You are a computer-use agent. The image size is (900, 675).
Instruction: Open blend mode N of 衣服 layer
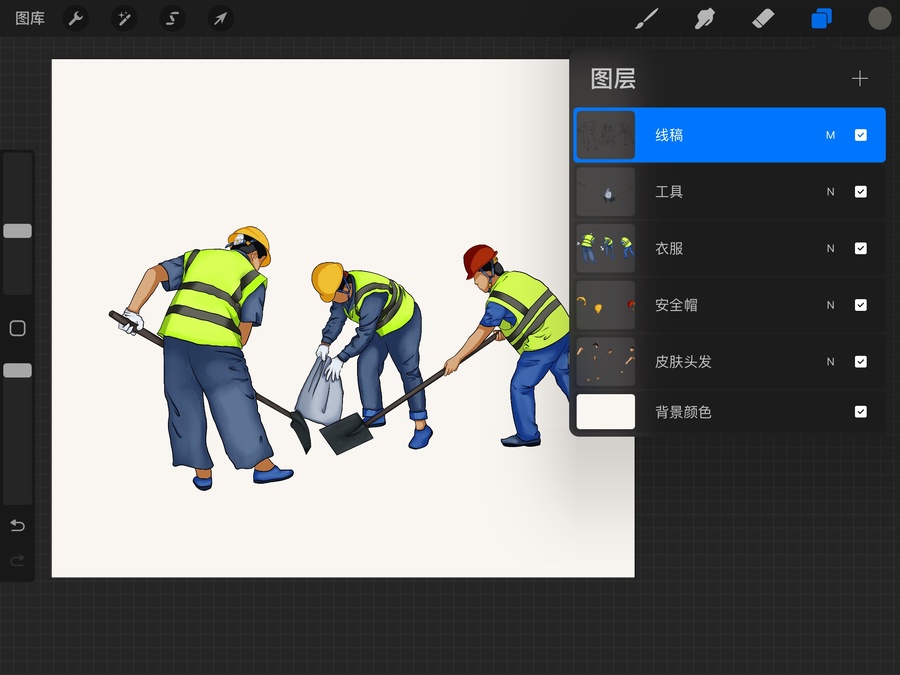(831, 249)
